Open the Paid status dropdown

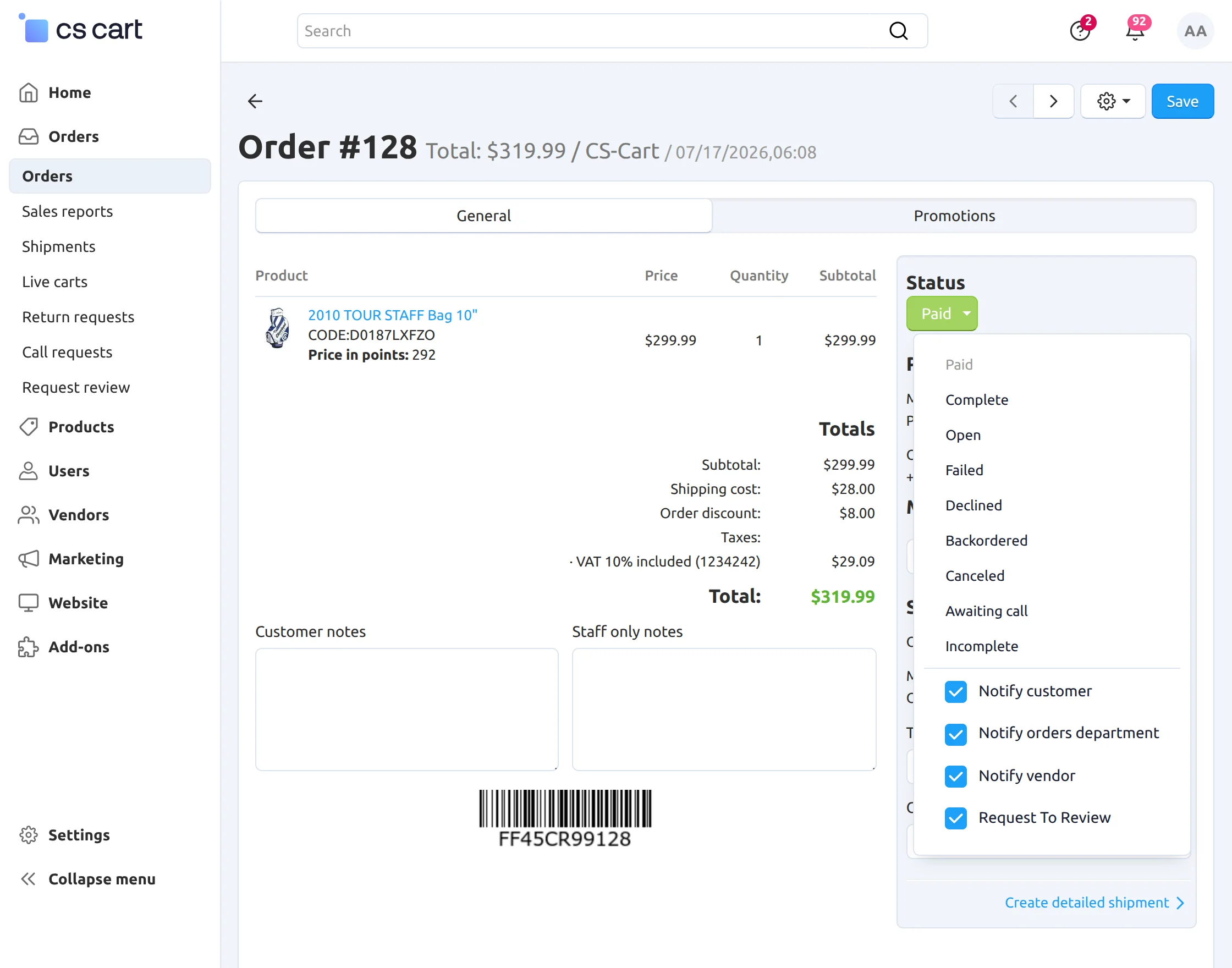tap(942, 313)
